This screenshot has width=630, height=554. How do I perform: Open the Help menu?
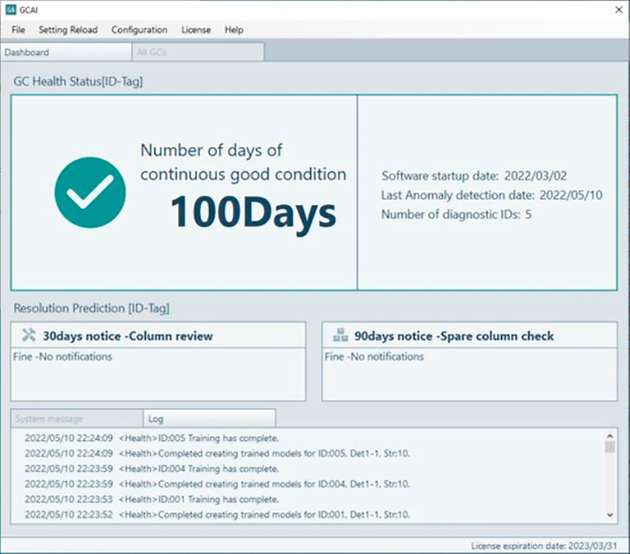coord(234,30)
